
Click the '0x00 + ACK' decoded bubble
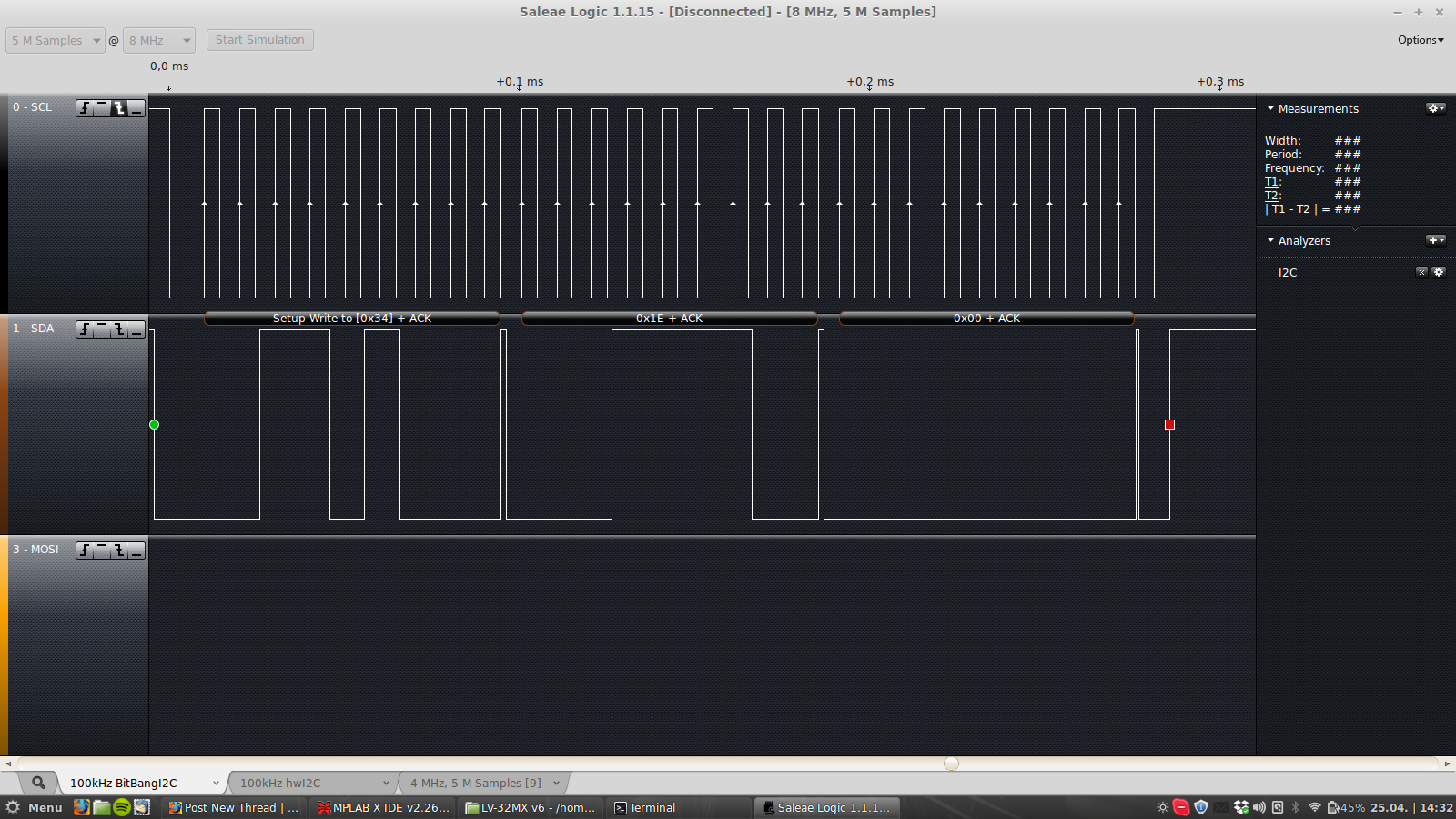(986, 318)
